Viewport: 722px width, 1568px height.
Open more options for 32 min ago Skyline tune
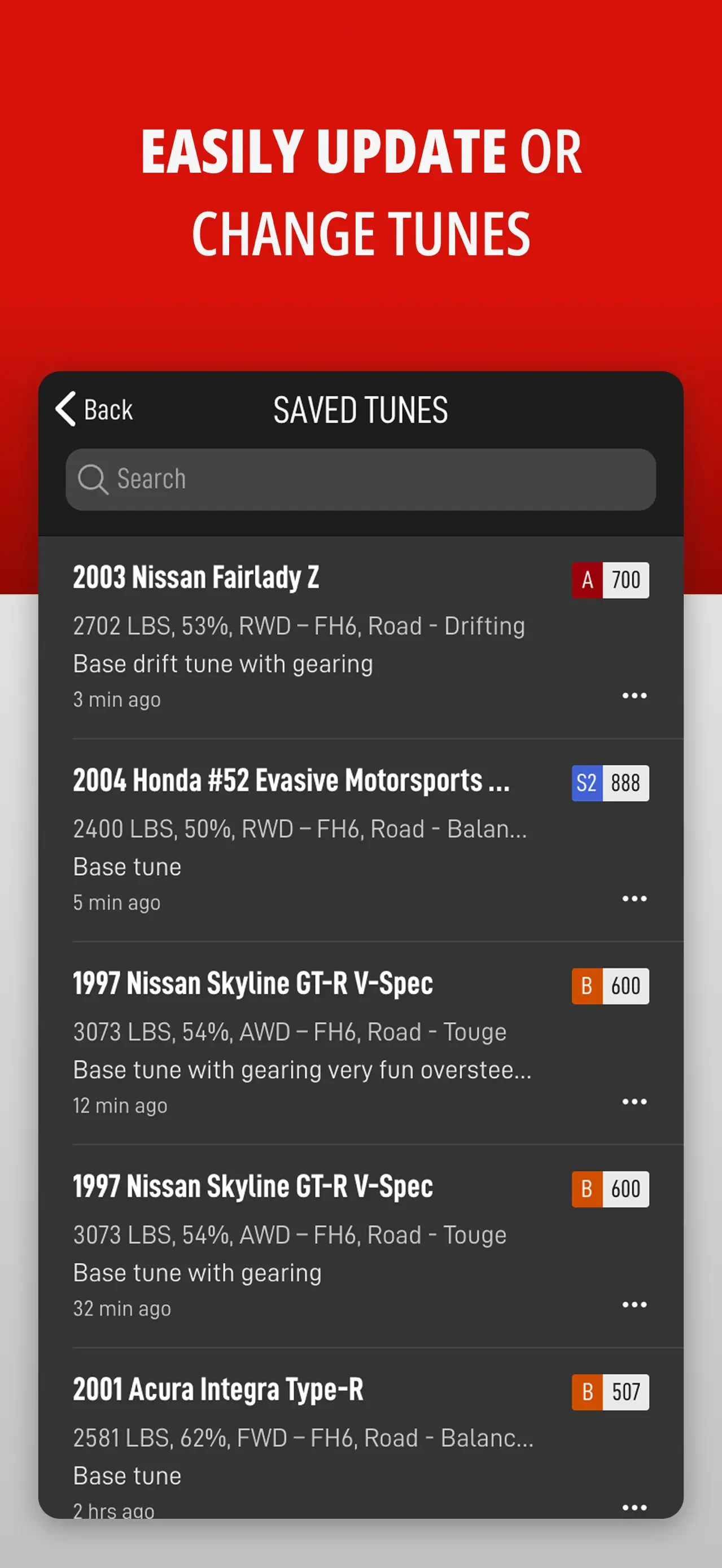pos(635,1304)
